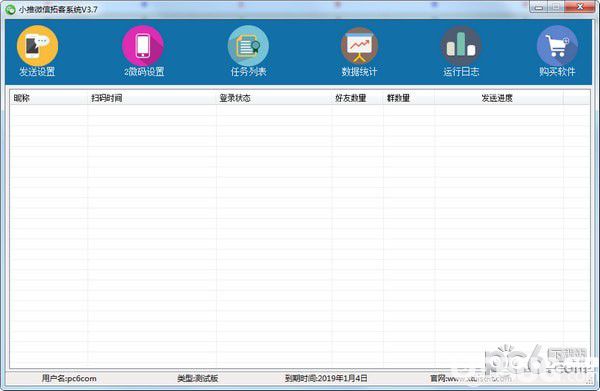The height and width of the screenshot is (391, 600).
Task: Close the 小推微信拓客系统 window
Action: [x=580, y=7]
